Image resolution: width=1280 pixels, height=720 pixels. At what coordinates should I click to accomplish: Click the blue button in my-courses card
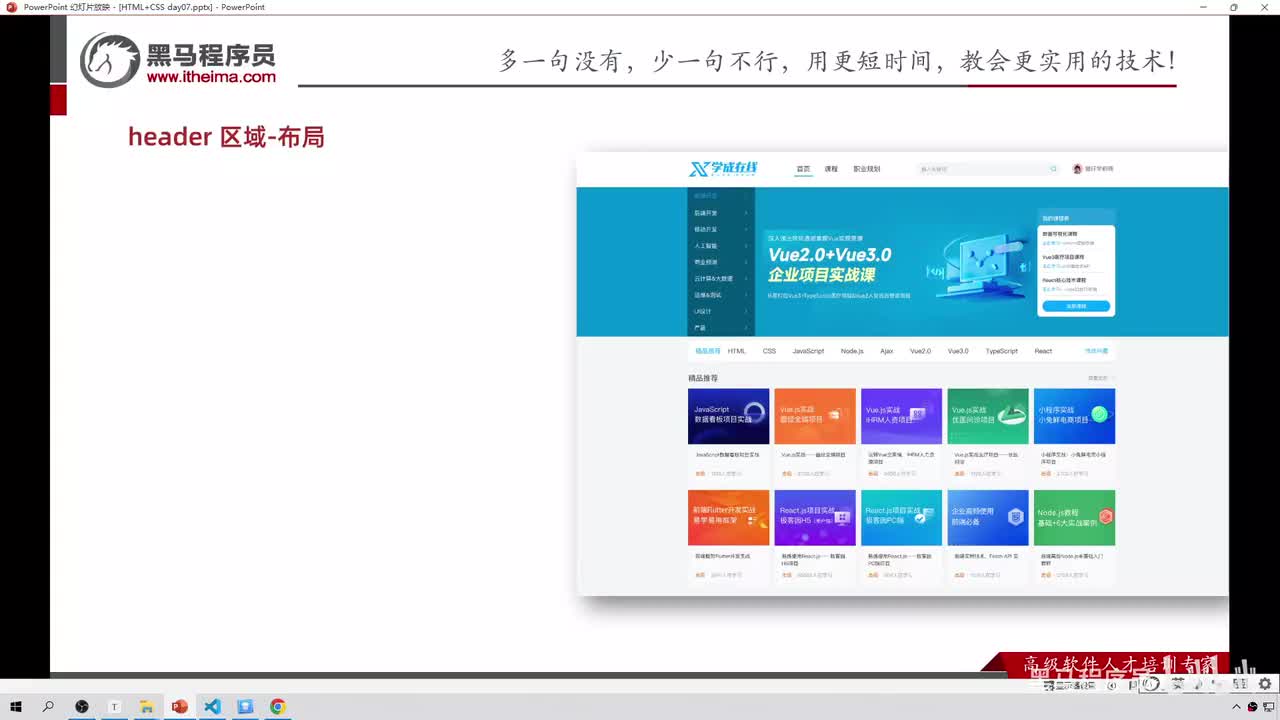point(1076,306)
